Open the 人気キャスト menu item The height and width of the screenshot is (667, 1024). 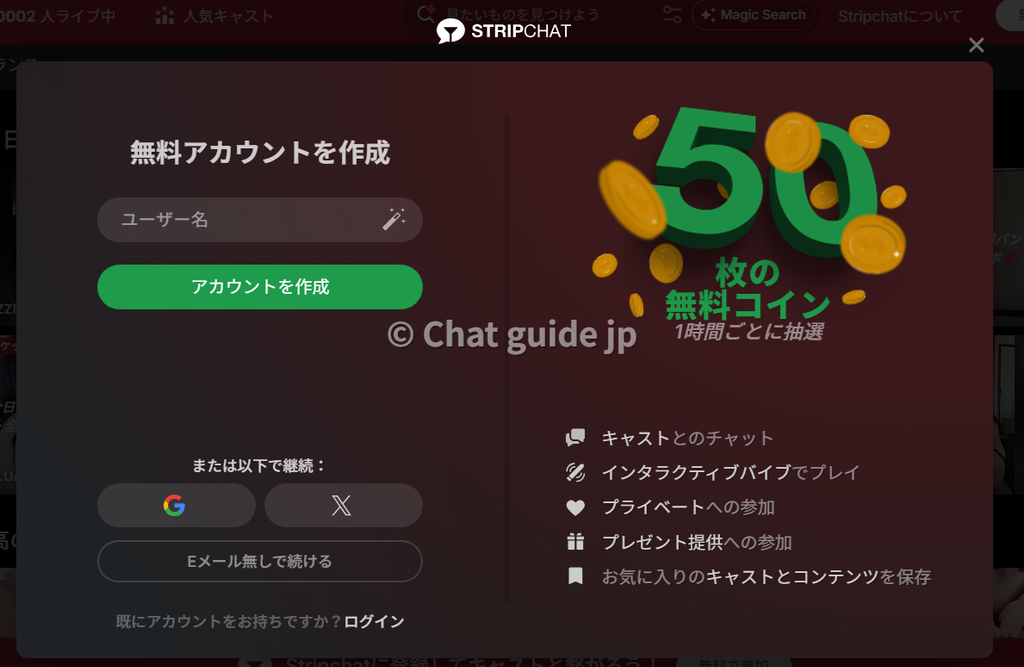pos(214,16)
